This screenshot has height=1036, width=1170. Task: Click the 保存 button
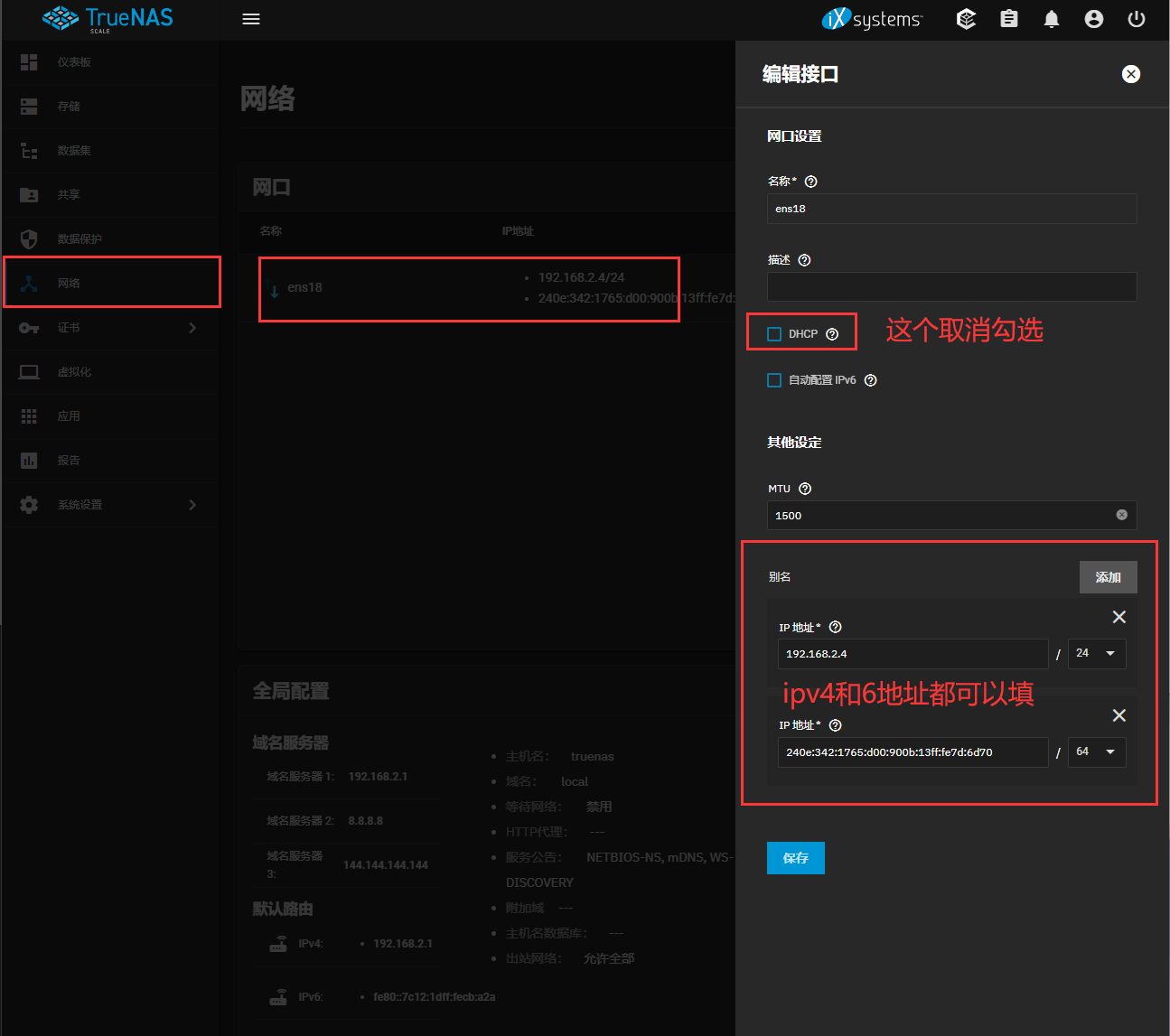tap(795, 858)
